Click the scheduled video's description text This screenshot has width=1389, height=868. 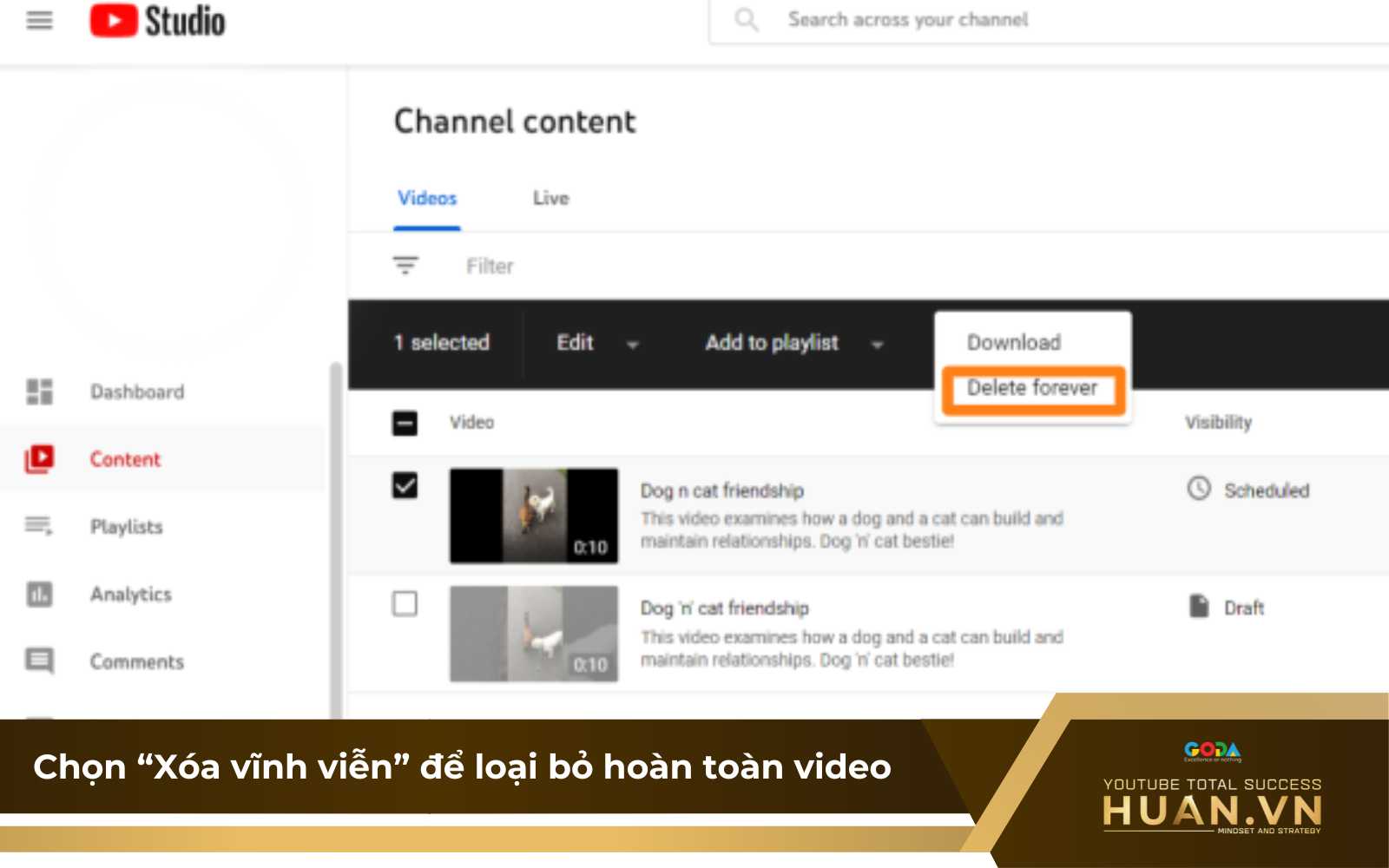[852, 529]
